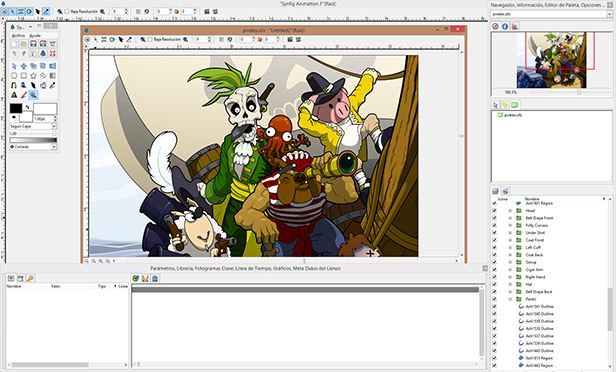Click refresh icon in pirates.sifz window toolbar
Viewport: 616px width, 372px height.
coord(230,39)
